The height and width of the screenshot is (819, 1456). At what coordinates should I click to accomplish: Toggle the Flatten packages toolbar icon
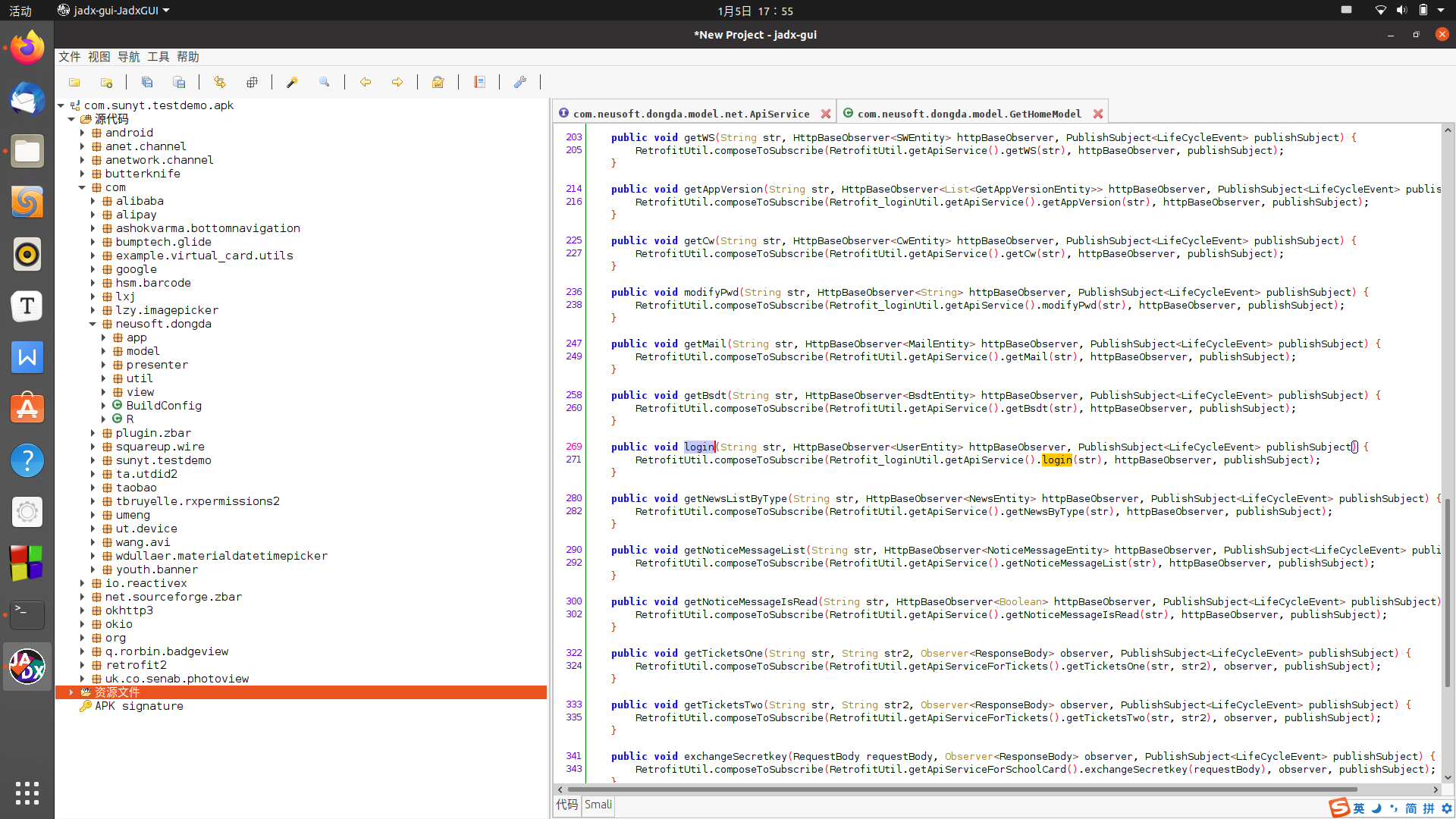(x=252, y=82)
